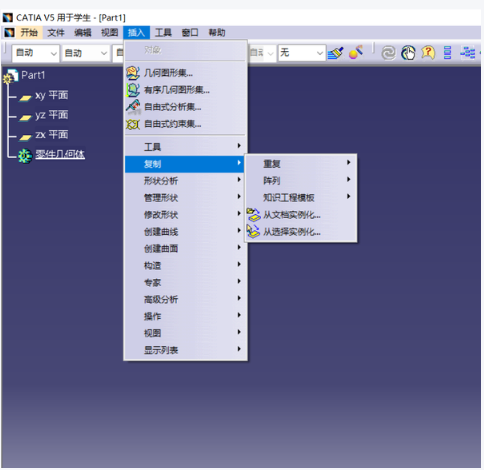Image resolution: width=484 pixels, height=470 pixels.
Task: Choose 有序几何图形集... menu entry
Action: click(x=185, y=90)
